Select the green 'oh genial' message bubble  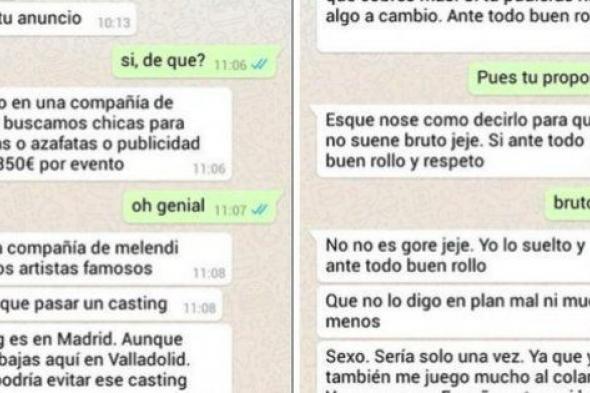click(x=202, y=207)
